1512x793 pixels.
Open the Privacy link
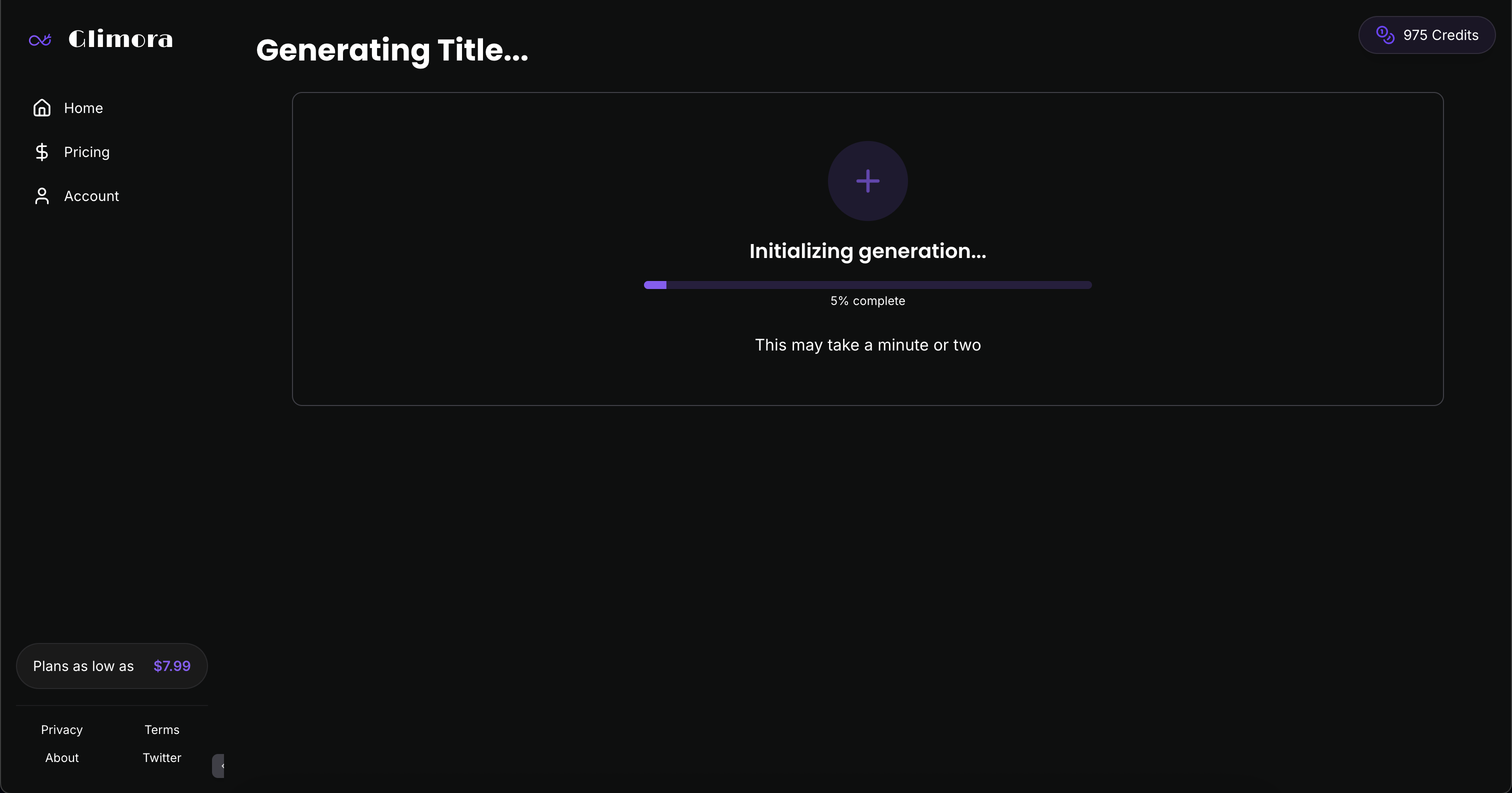(61, 729)
